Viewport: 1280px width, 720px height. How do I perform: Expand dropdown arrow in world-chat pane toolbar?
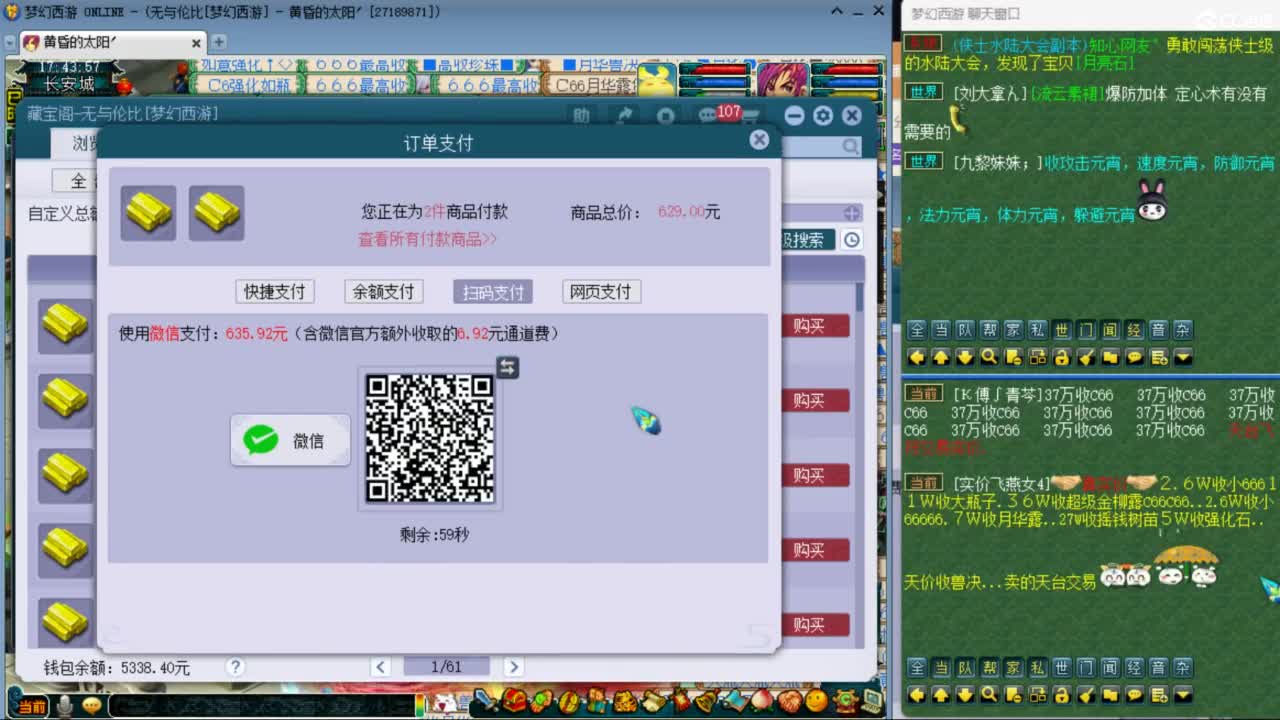pos(1183,357)
